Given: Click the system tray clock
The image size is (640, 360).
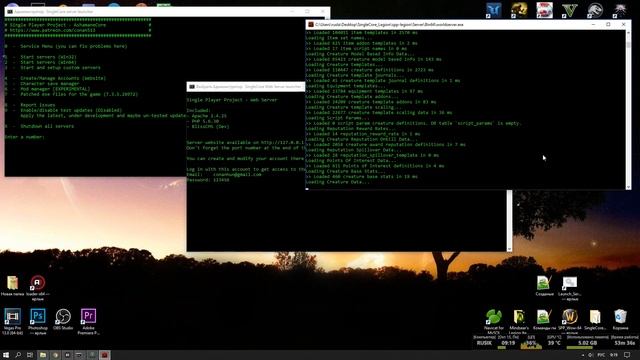Looking at the screenshot, I should click(x=614, y=355).
